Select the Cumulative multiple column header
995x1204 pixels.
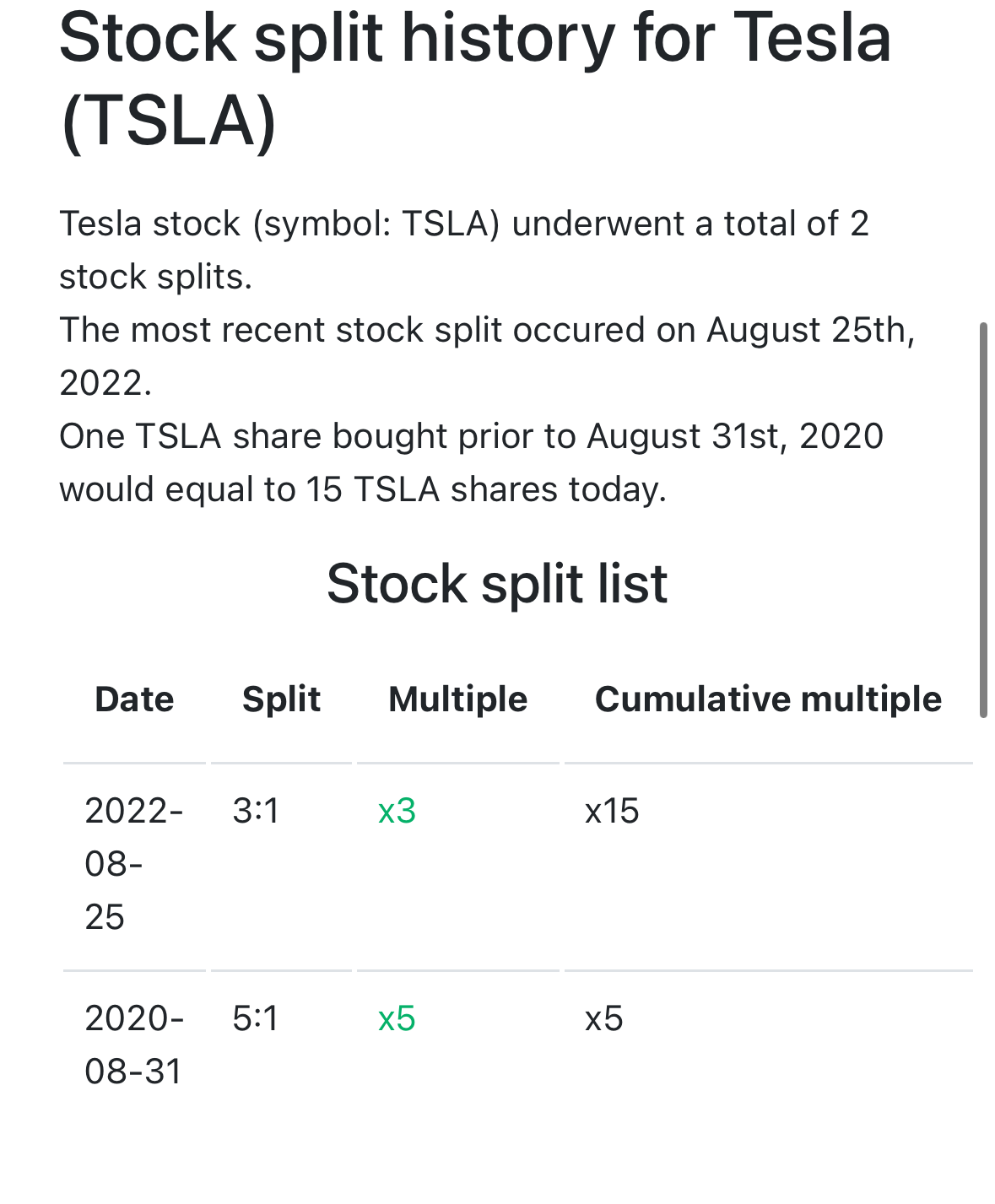click(768, 699)
